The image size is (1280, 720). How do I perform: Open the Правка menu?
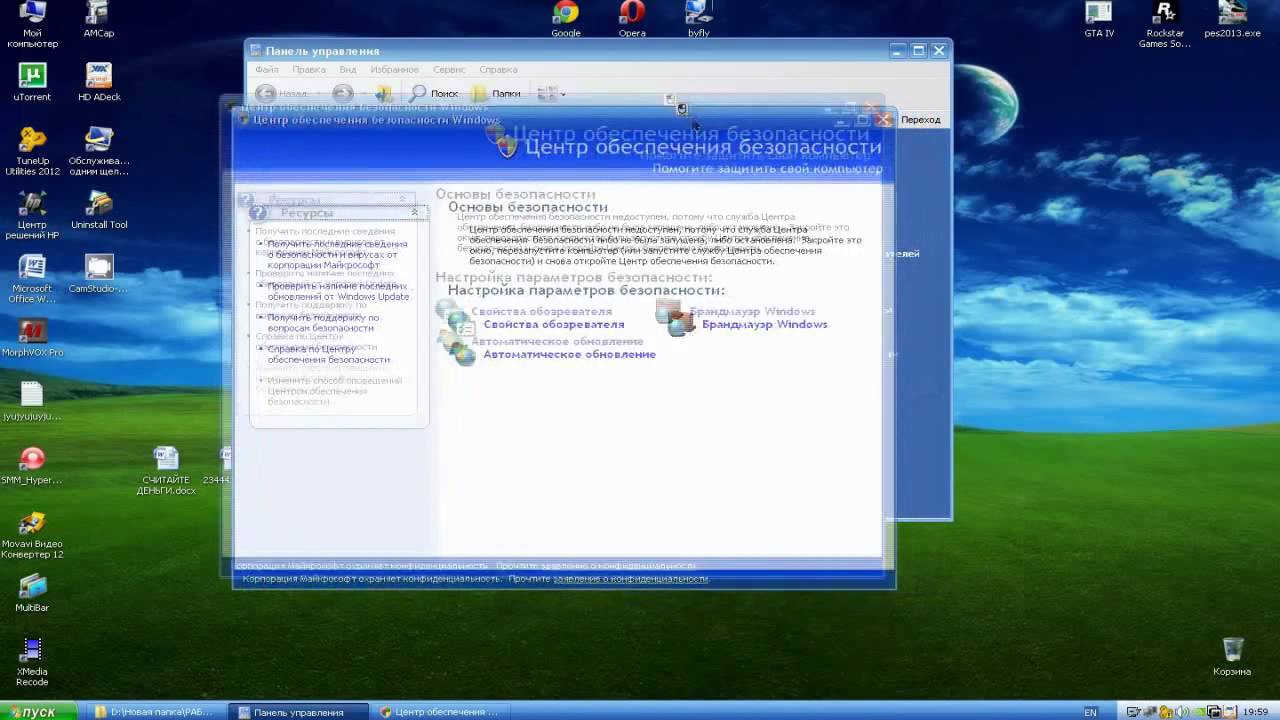309,70
